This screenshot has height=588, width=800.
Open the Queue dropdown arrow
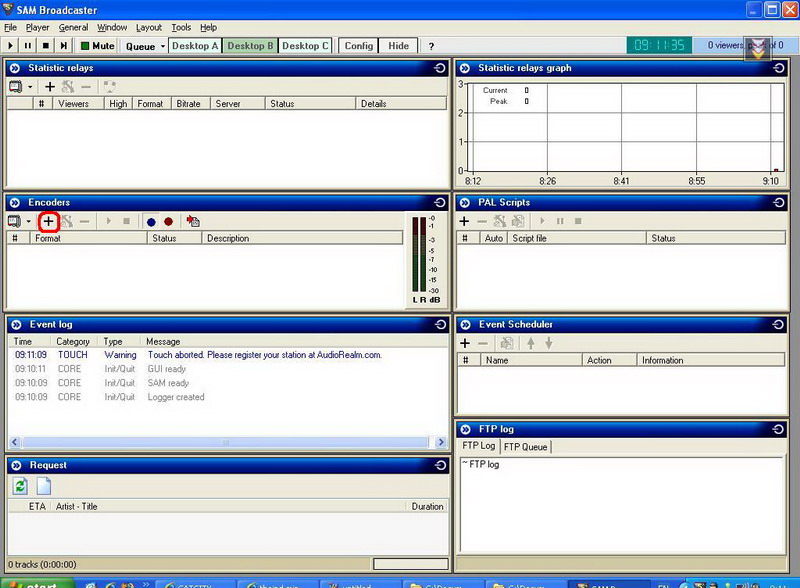pos(163,46)
